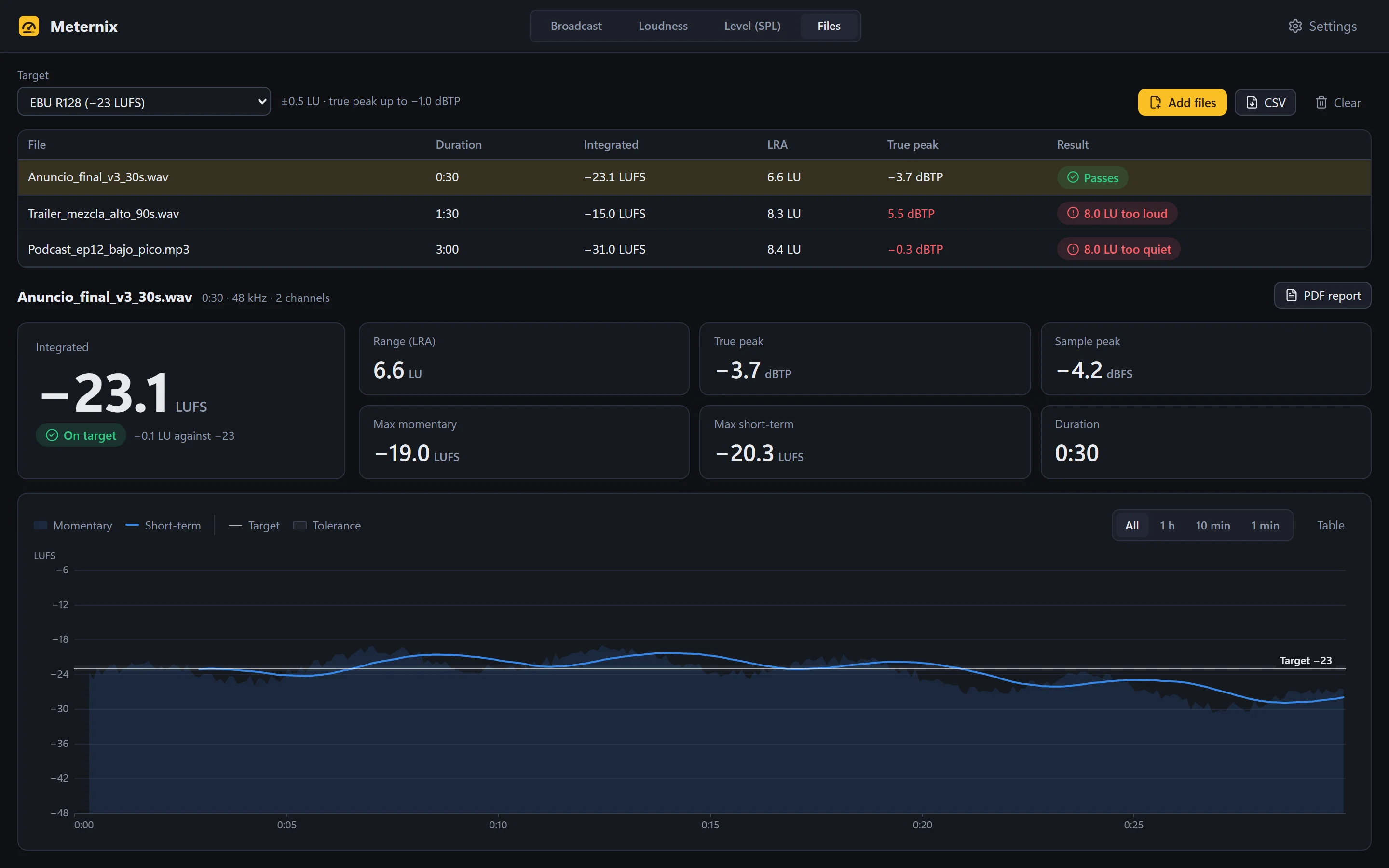
Task: Select the Anuncio_final_v3_30s.wav row
Action: coord(694,177)
